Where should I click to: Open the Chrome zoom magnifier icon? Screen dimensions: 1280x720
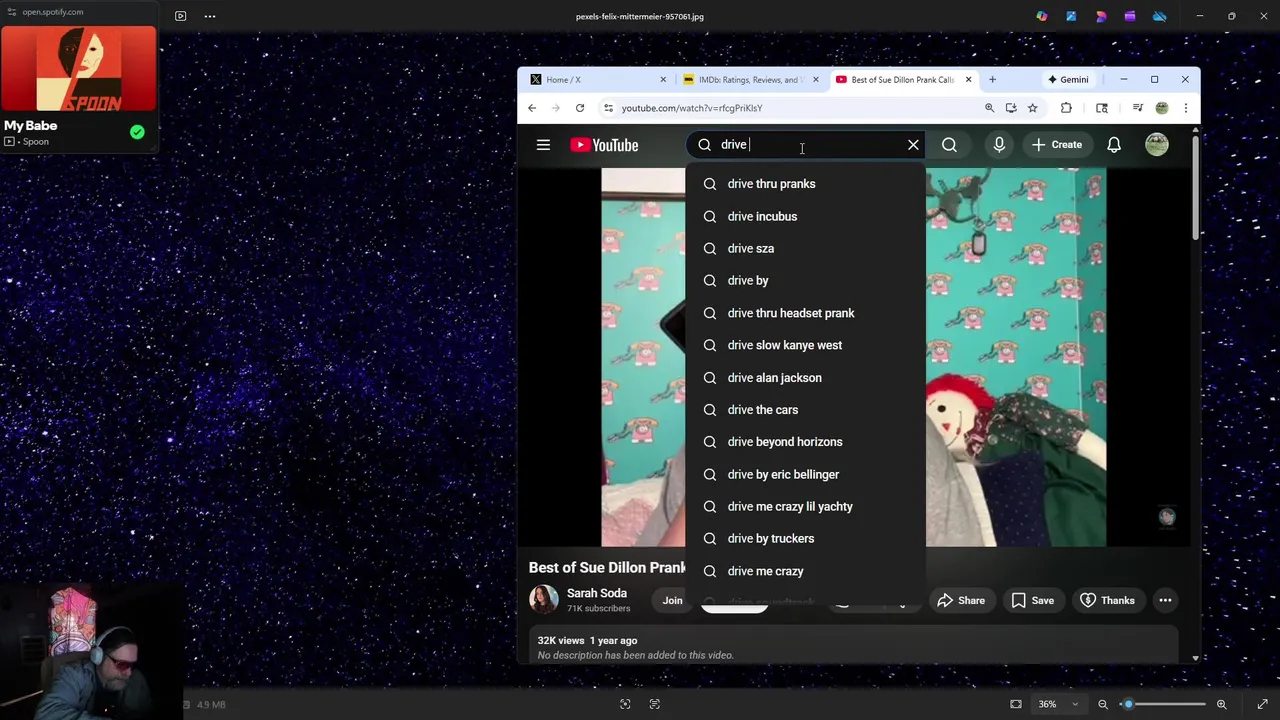989,108
